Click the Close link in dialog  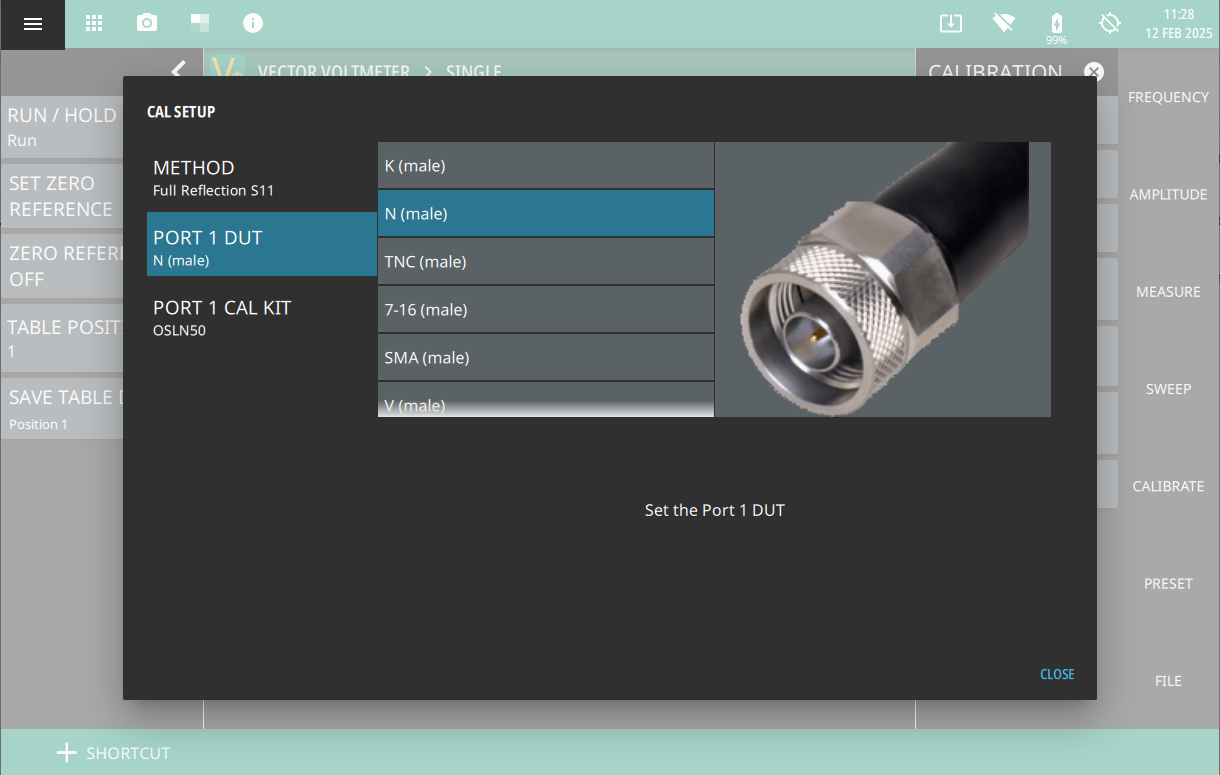pos(1056,674)
